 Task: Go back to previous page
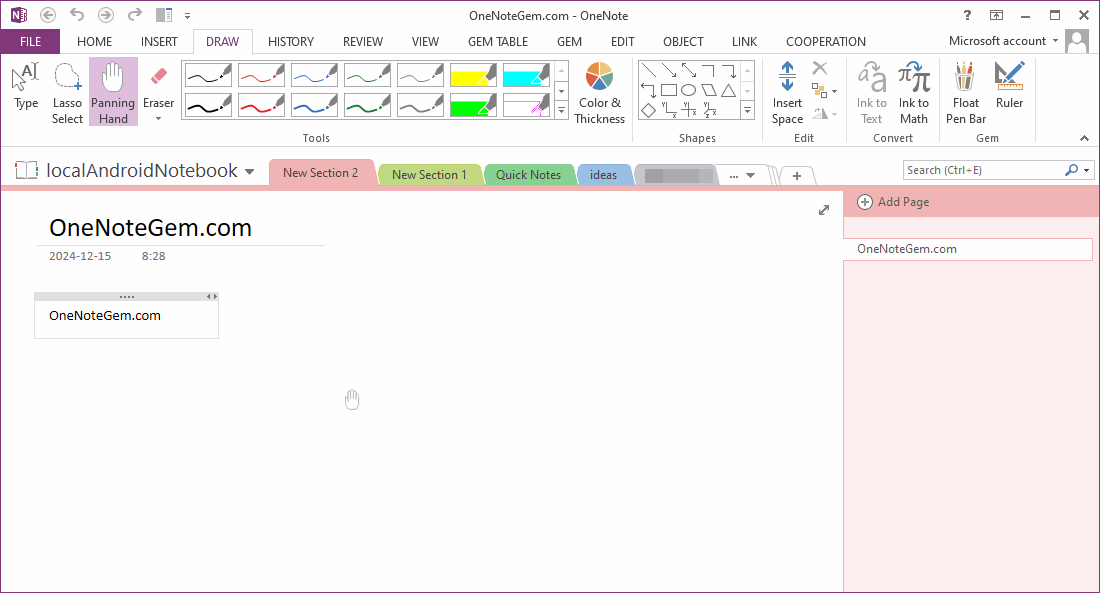point(48,15)
